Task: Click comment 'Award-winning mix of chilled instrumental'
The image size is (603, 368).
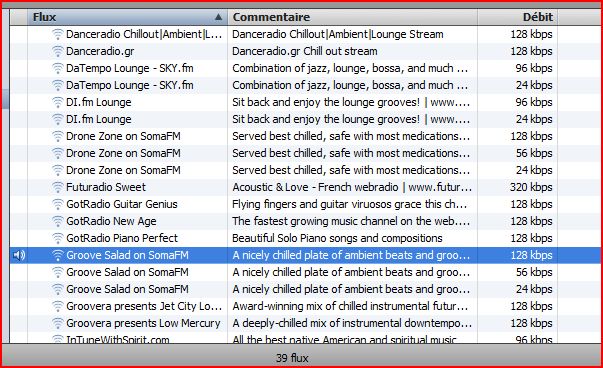Action: (x=350, y=306)
